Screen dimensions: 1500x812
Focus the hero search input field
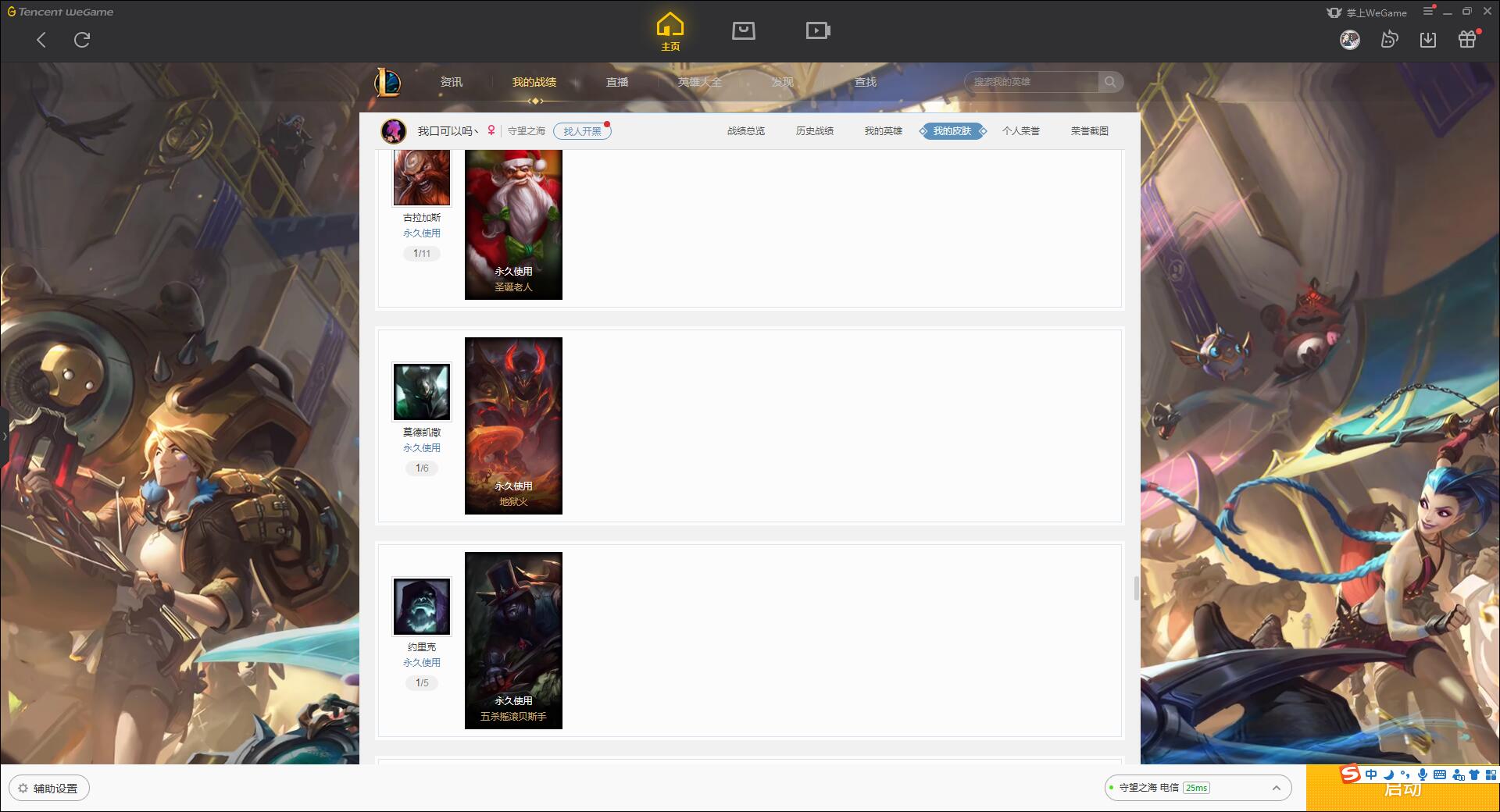point(1031,82)
